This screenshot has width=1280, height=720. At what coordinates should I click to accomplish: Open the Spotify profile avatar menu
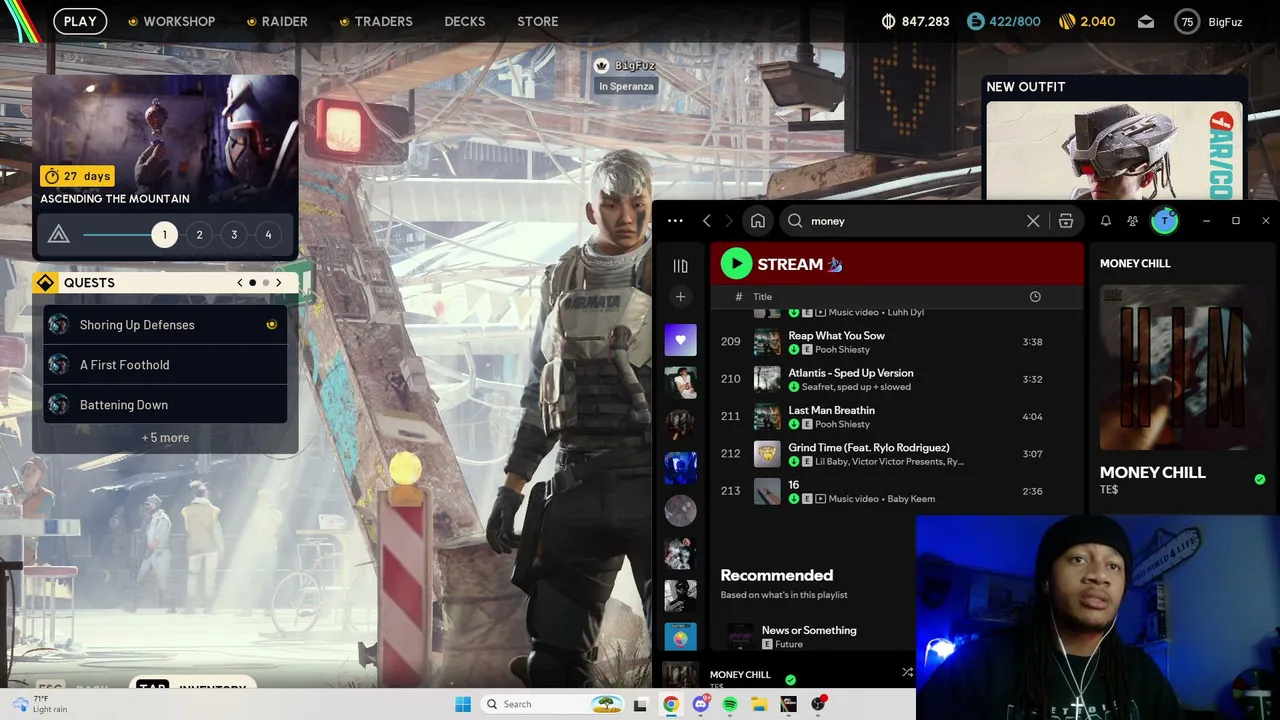click(x=1164, y=221)
